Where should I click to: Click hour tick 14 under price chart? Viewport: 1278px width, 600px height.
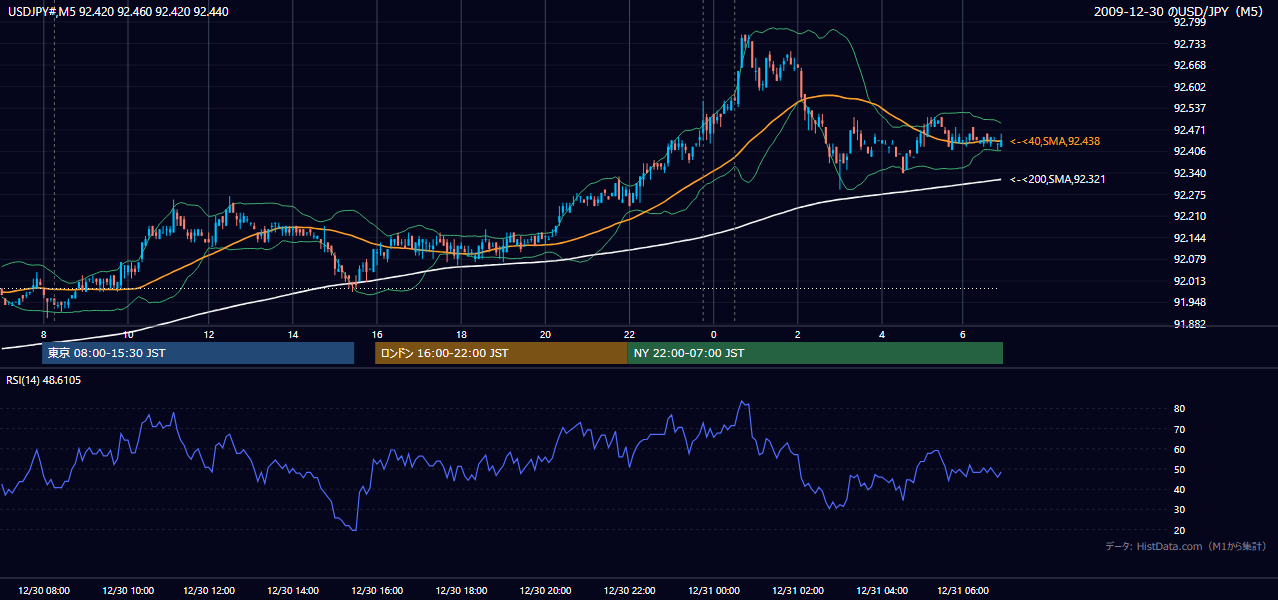[x=292, y=334]
